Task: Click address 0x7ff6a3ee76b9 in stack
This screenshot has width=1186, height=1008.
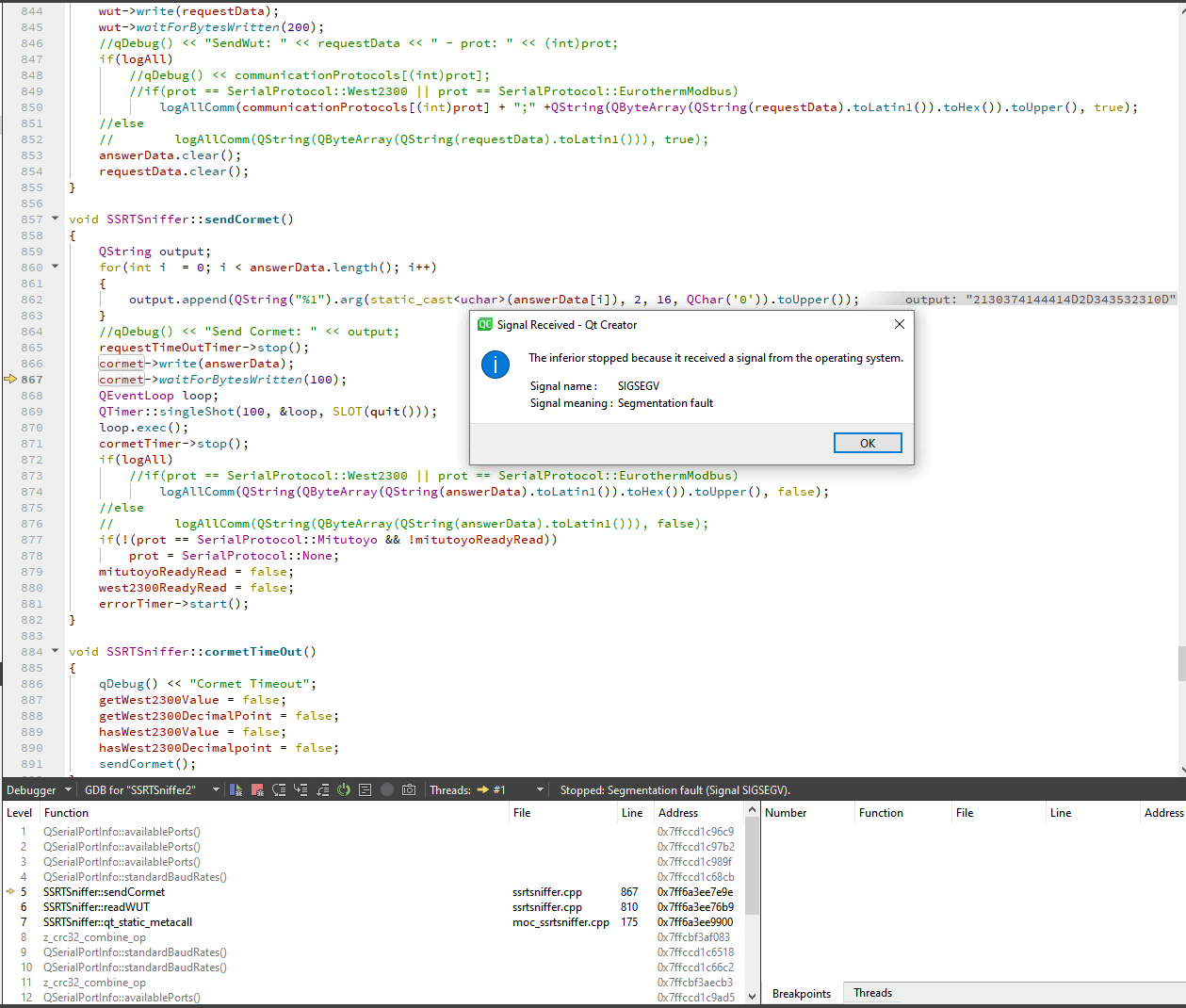Action: point(695,906)
